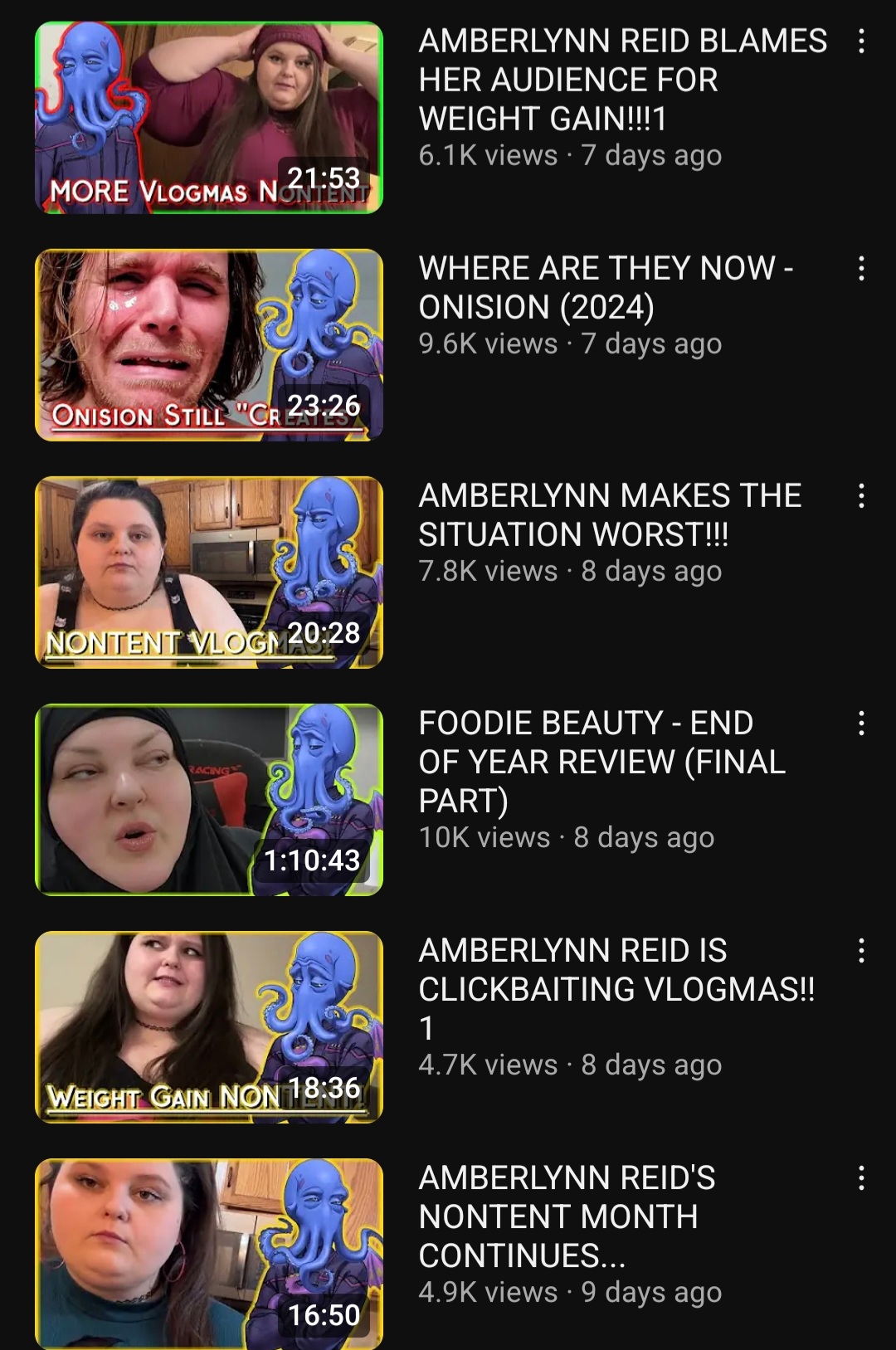This screenshot has height=1350, width=896.
Task: Open the 1:10:43 long video thumbnail
Action: tap(209, 800)
